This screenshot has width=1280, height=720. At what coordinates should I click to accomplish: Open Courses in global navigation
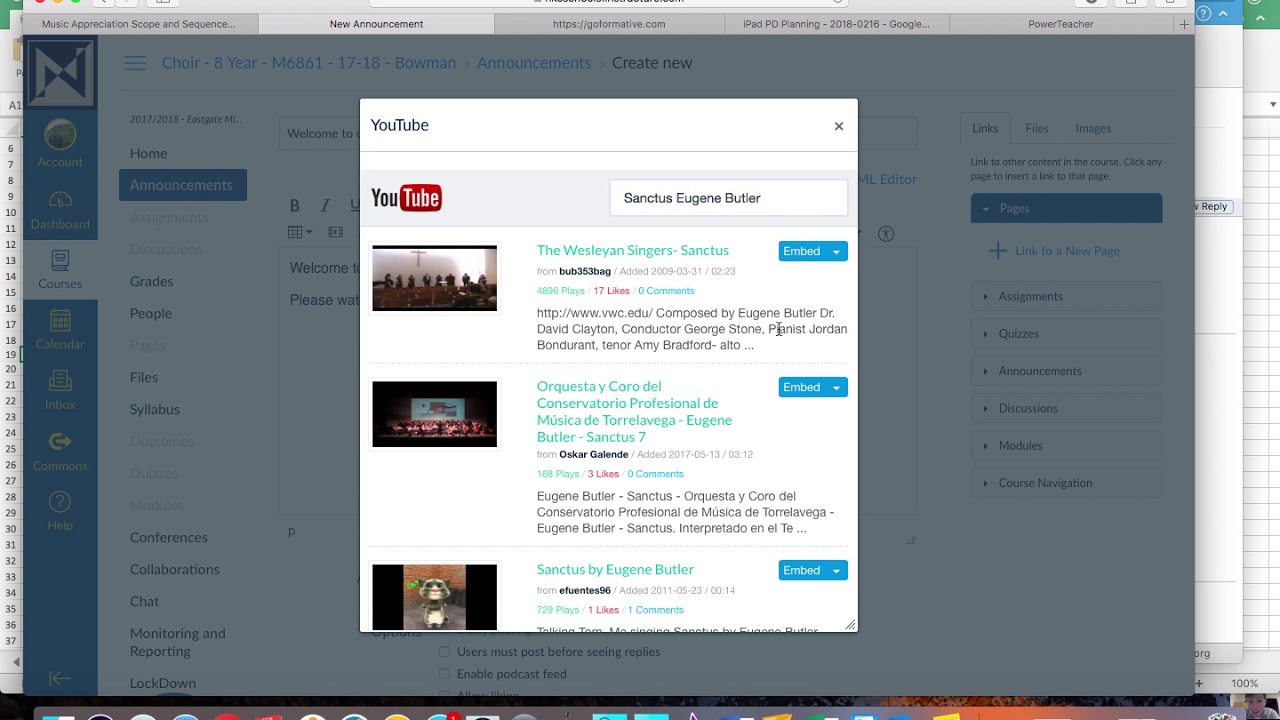coord(60,270)
